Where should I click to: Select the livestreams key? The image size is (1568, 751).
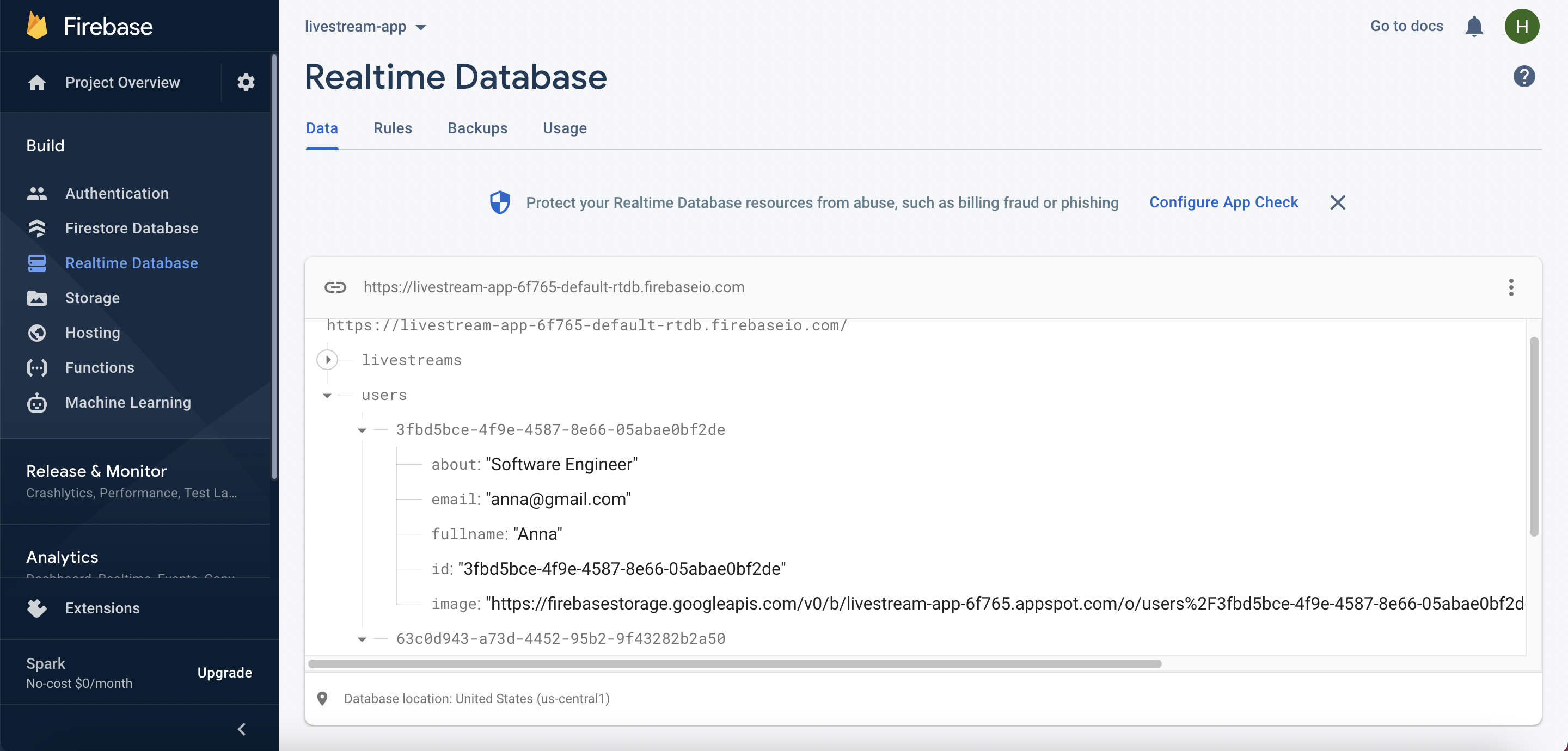coord(412,360)
